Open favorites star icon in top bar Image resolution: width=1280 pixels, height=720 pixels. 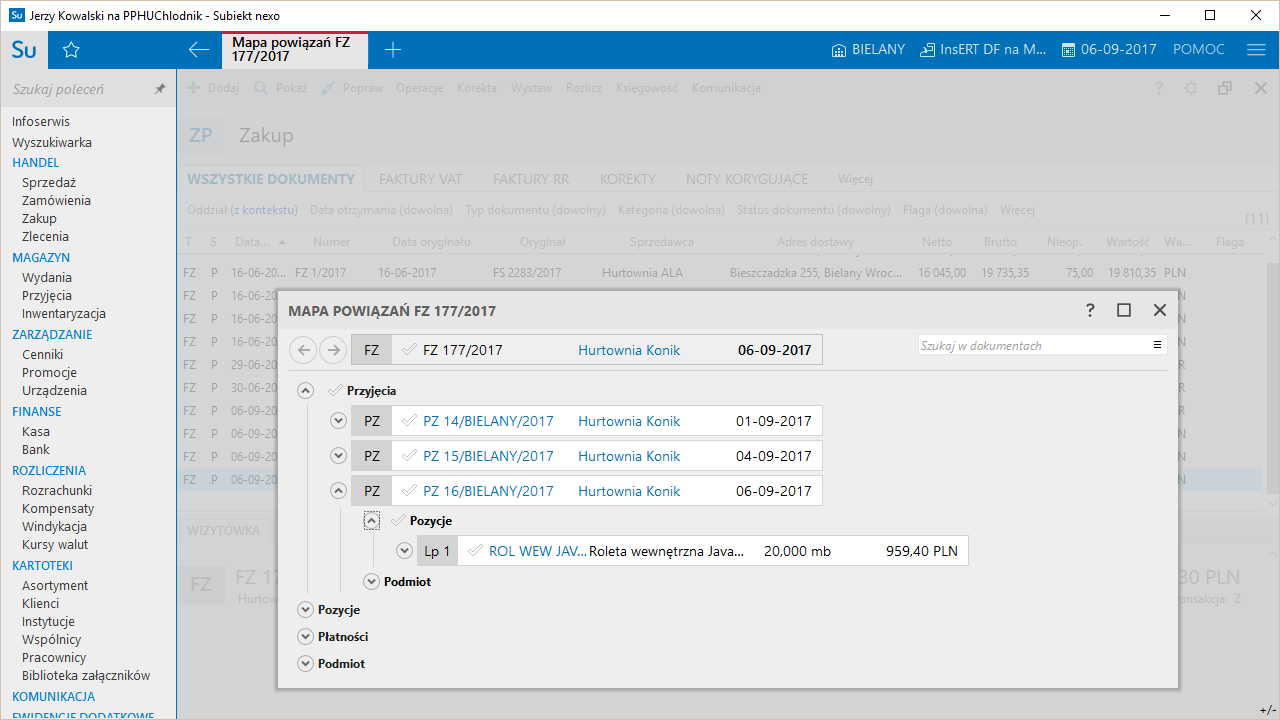[71, 50]
